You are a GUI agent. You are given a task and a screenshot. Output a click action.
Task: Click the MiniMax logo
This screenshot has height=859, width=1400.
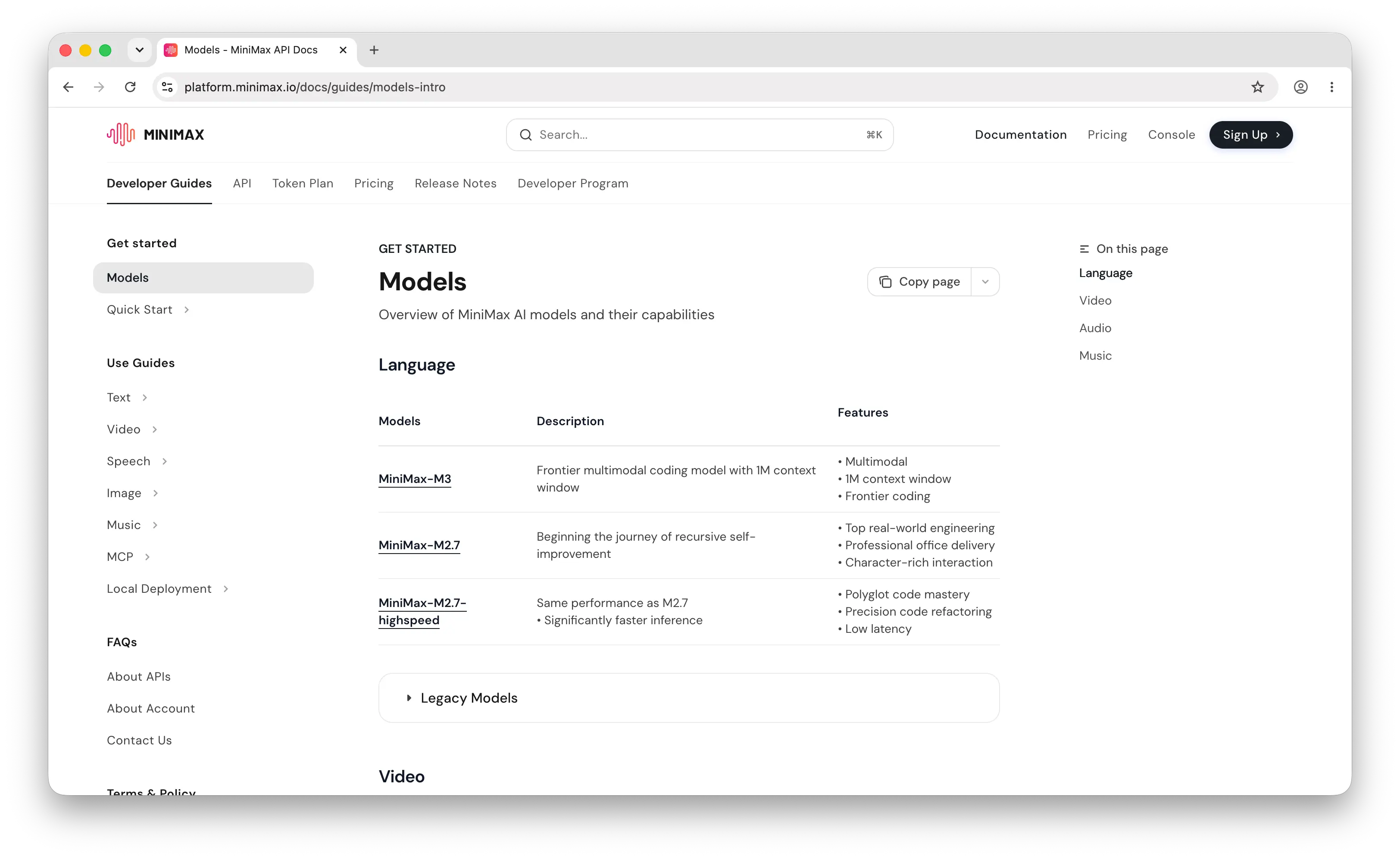coord(155,135)
